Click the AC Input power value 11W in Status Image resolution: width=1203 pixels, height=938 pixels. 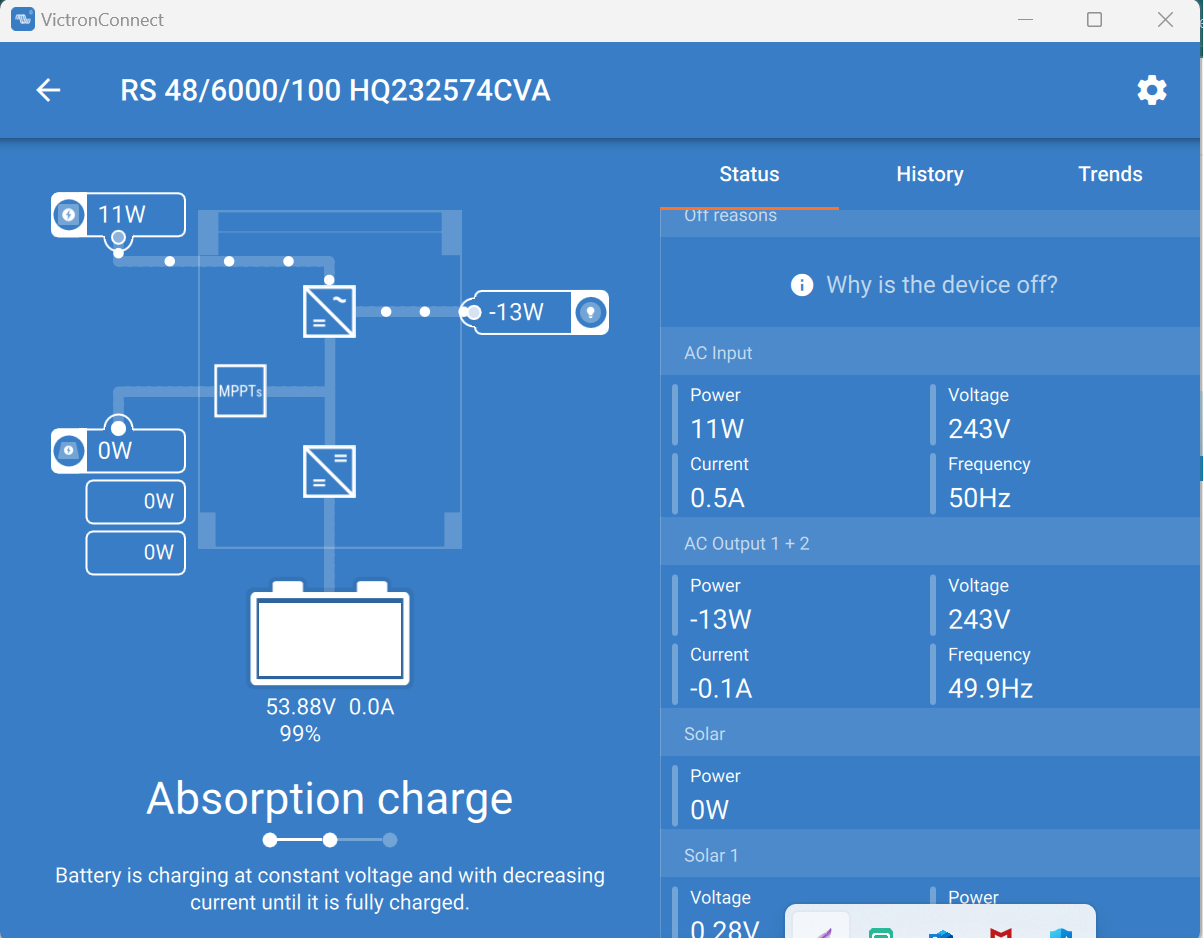pyautogui.click(x=717, y=429)
